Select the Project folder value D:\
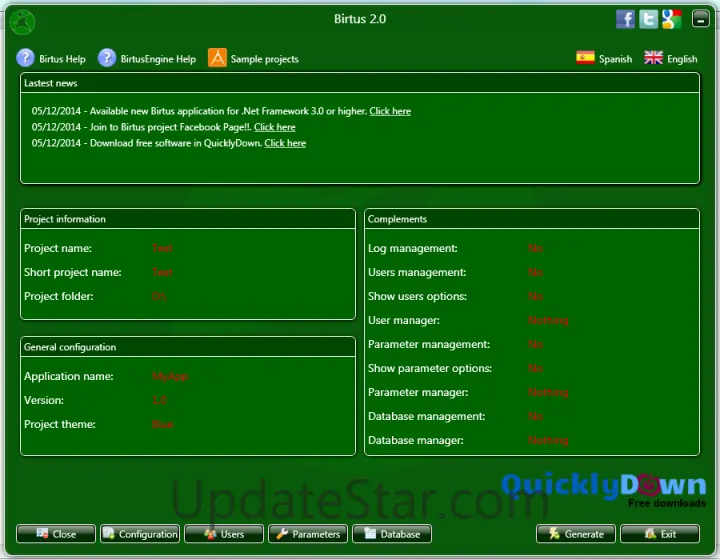 [159, 296]
